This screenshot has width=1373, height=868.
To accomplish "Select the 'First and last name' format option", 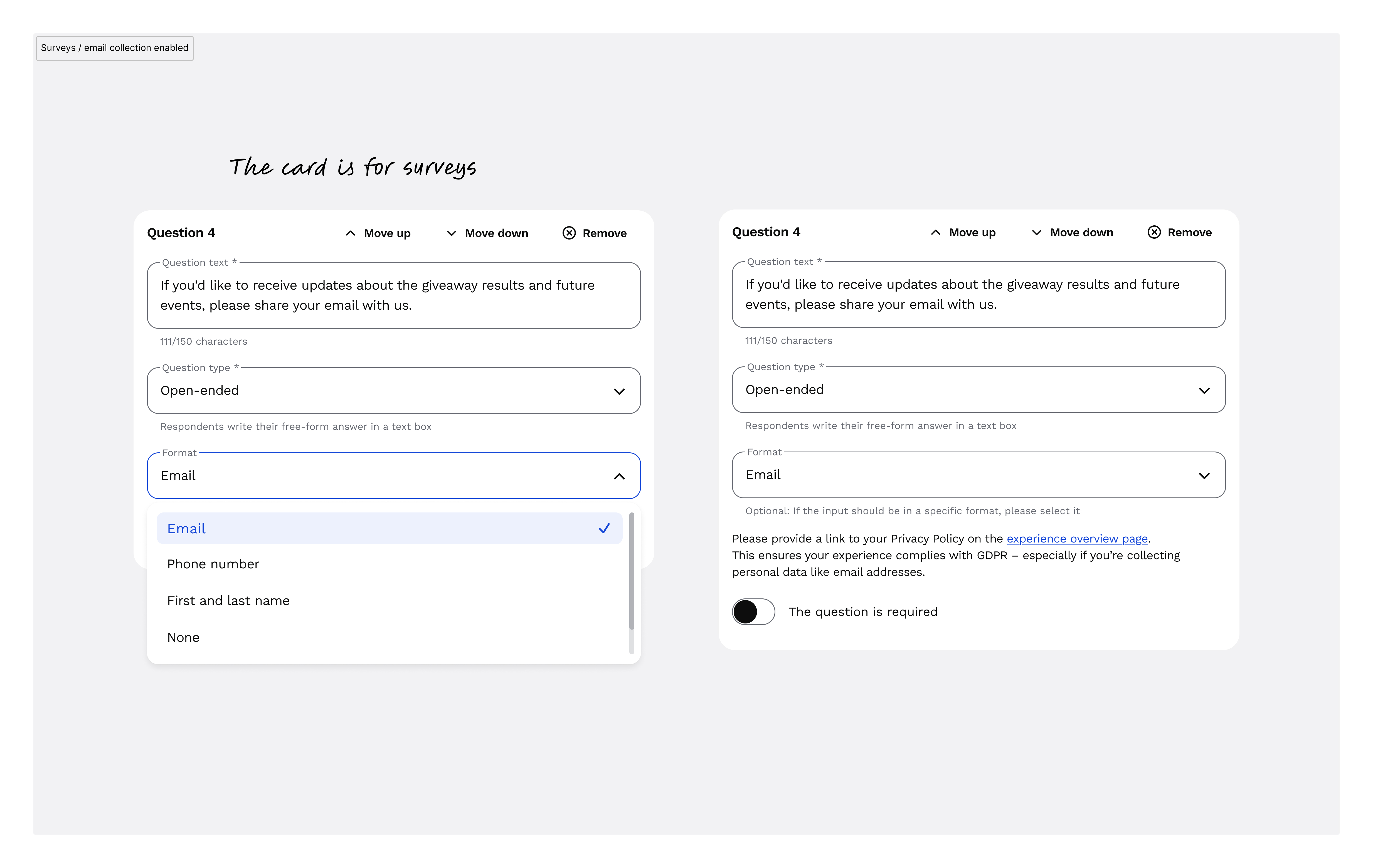I will click(228, 600).
